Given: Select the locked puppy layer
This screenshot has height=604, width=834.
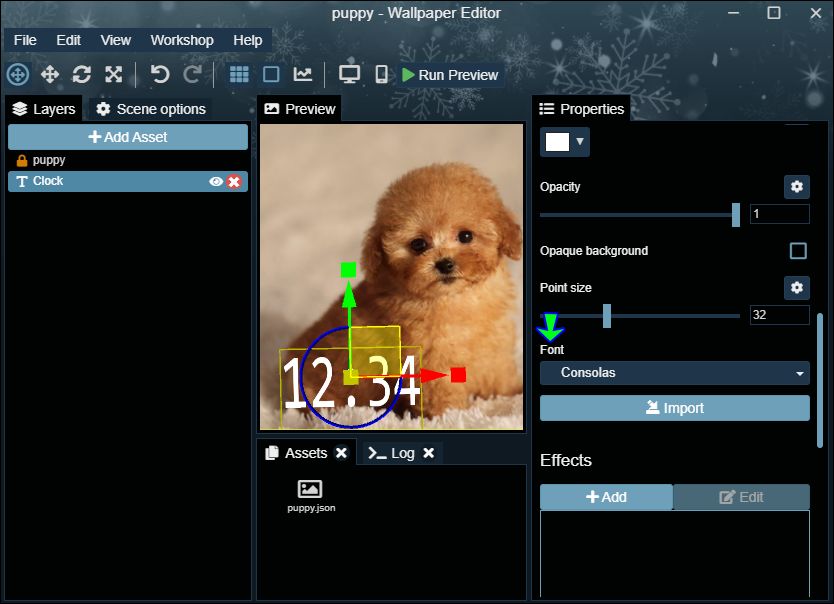Looking at the screenshot, I should pos(128,160).
